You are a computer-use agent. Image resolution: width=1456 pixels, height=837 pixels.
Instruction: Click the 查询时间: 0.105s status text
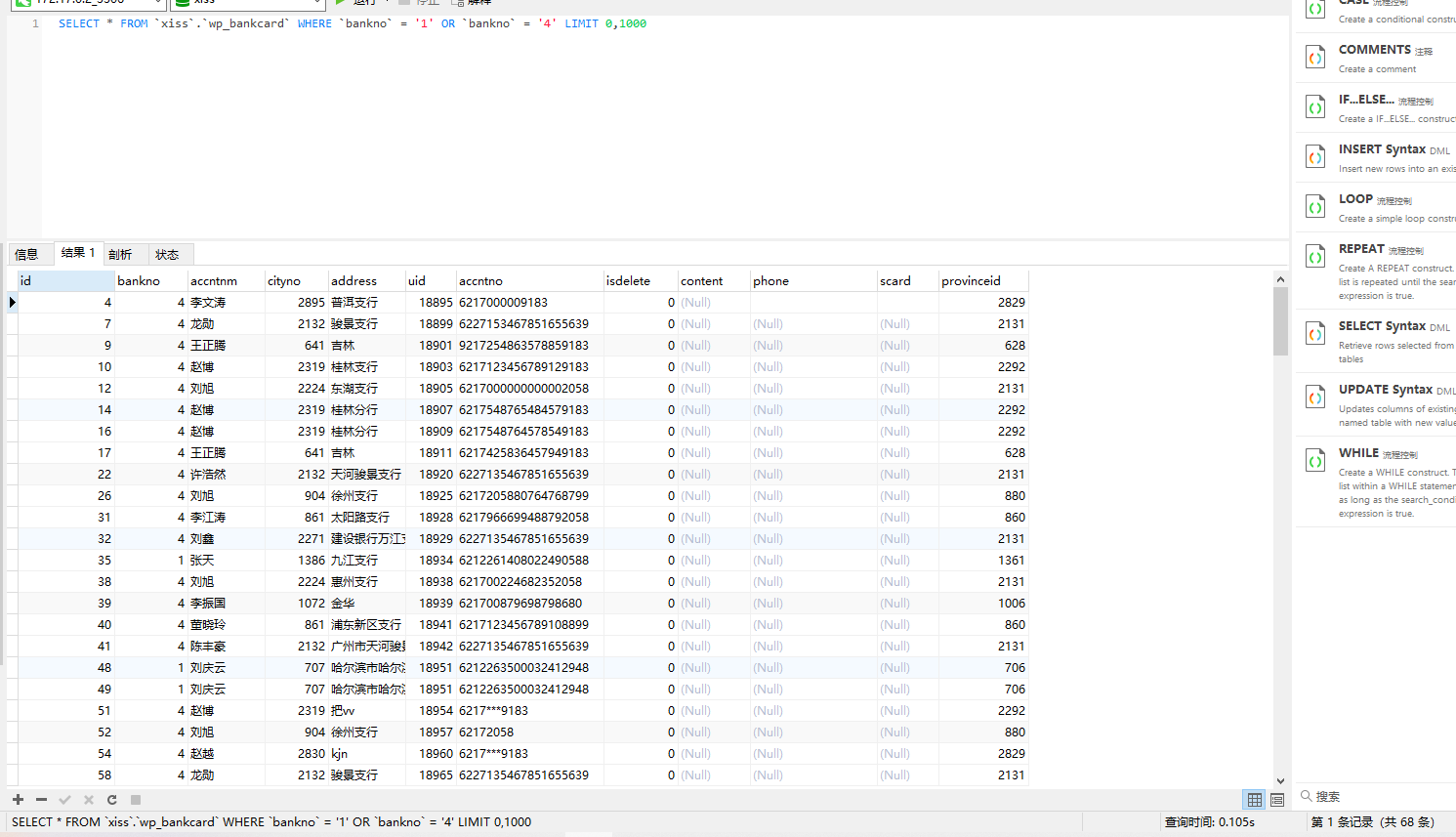(x=1209, y=822)
